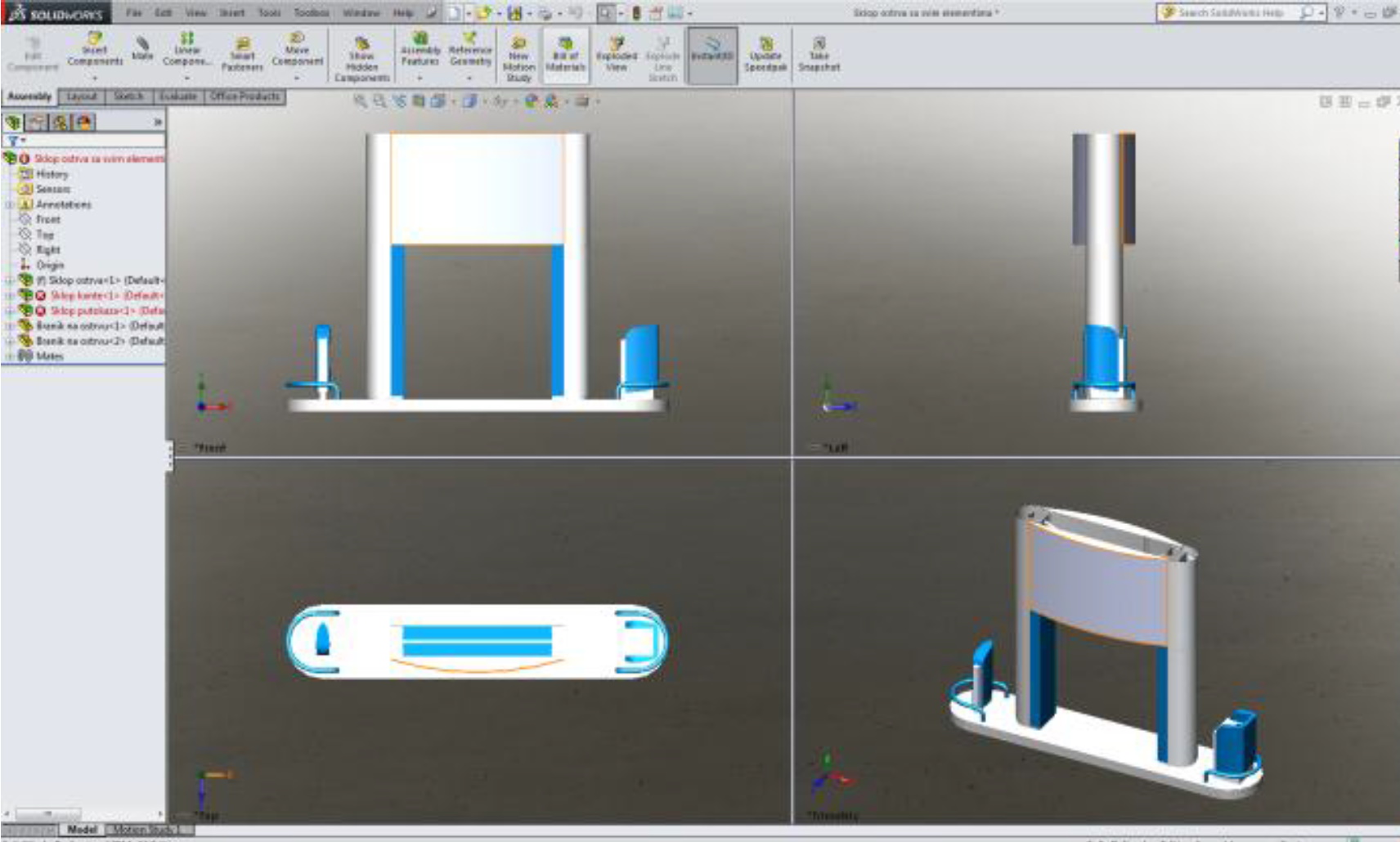Click Show Hidden Components

click(x=361, y=57)
